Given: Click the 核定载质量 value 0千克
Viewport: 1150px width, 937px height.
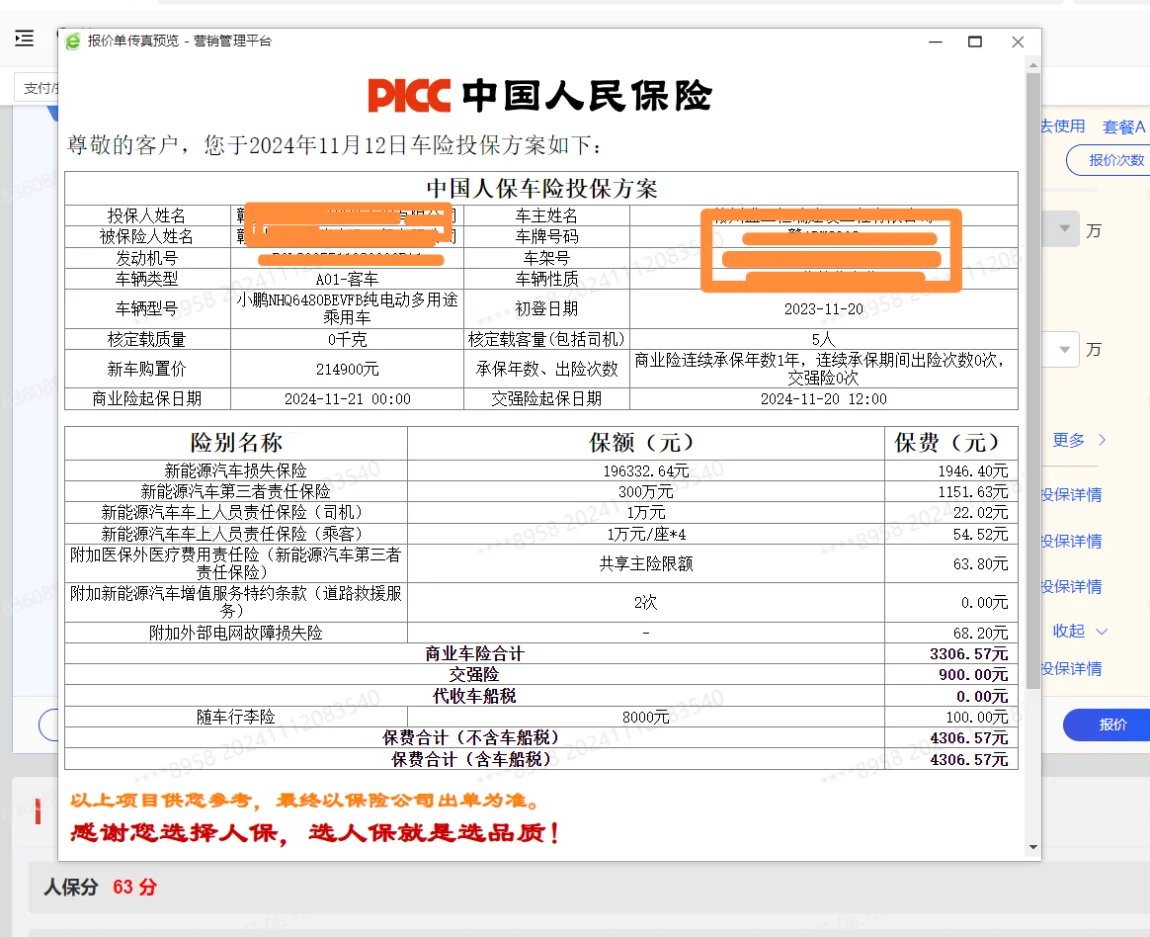Looking at the screenshot, I should tap(347, 339).
